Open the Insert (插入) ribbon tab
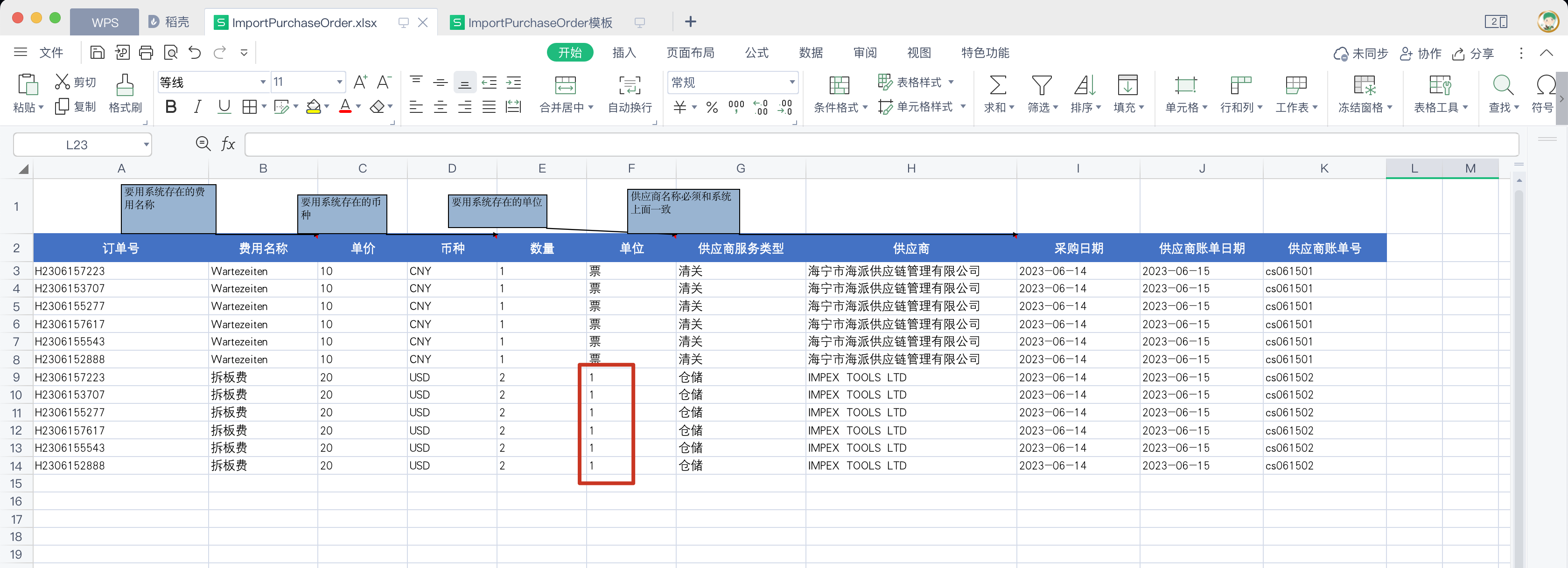 pos(623,53)
